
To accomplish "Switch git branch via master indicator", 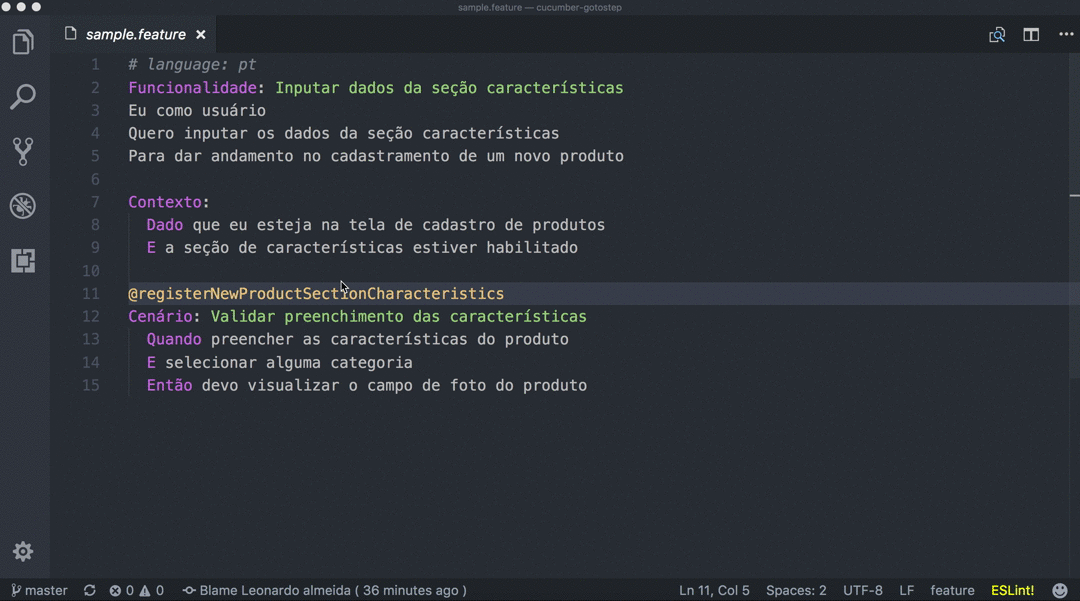I will tap(38, 590).
